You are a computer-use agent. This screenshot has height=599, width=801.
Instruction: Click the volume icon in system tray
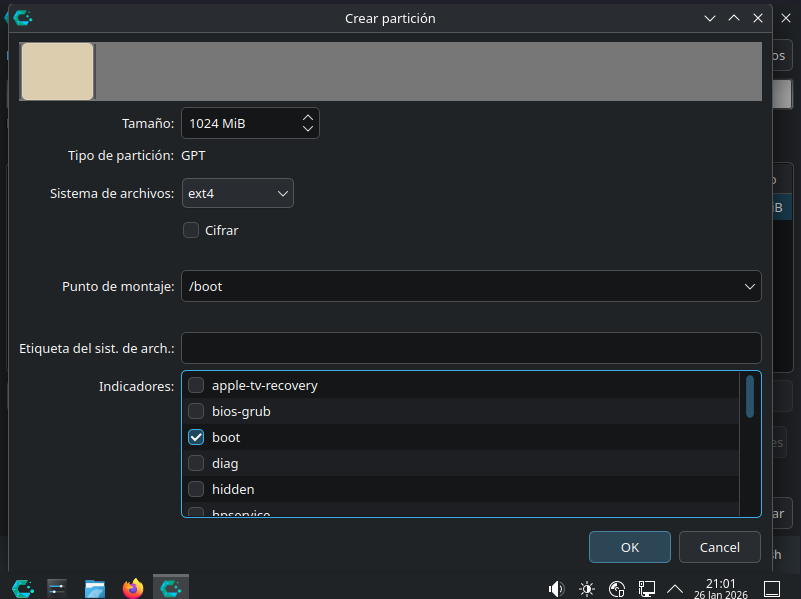point(557,588)
